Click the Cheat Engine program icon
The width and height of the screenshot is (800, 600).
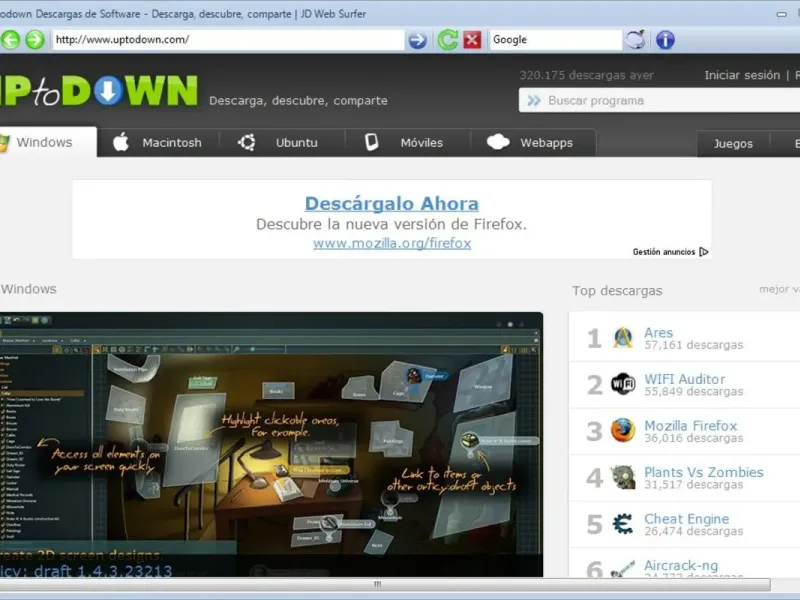[623, 524]
